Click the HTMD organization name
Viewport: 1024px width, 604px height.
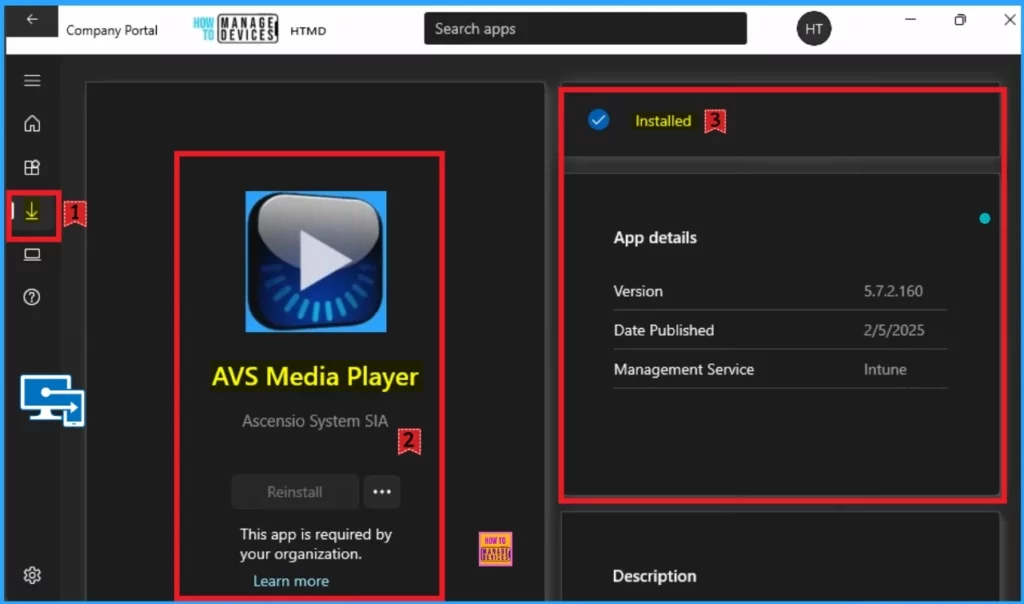tap(308, 31)
